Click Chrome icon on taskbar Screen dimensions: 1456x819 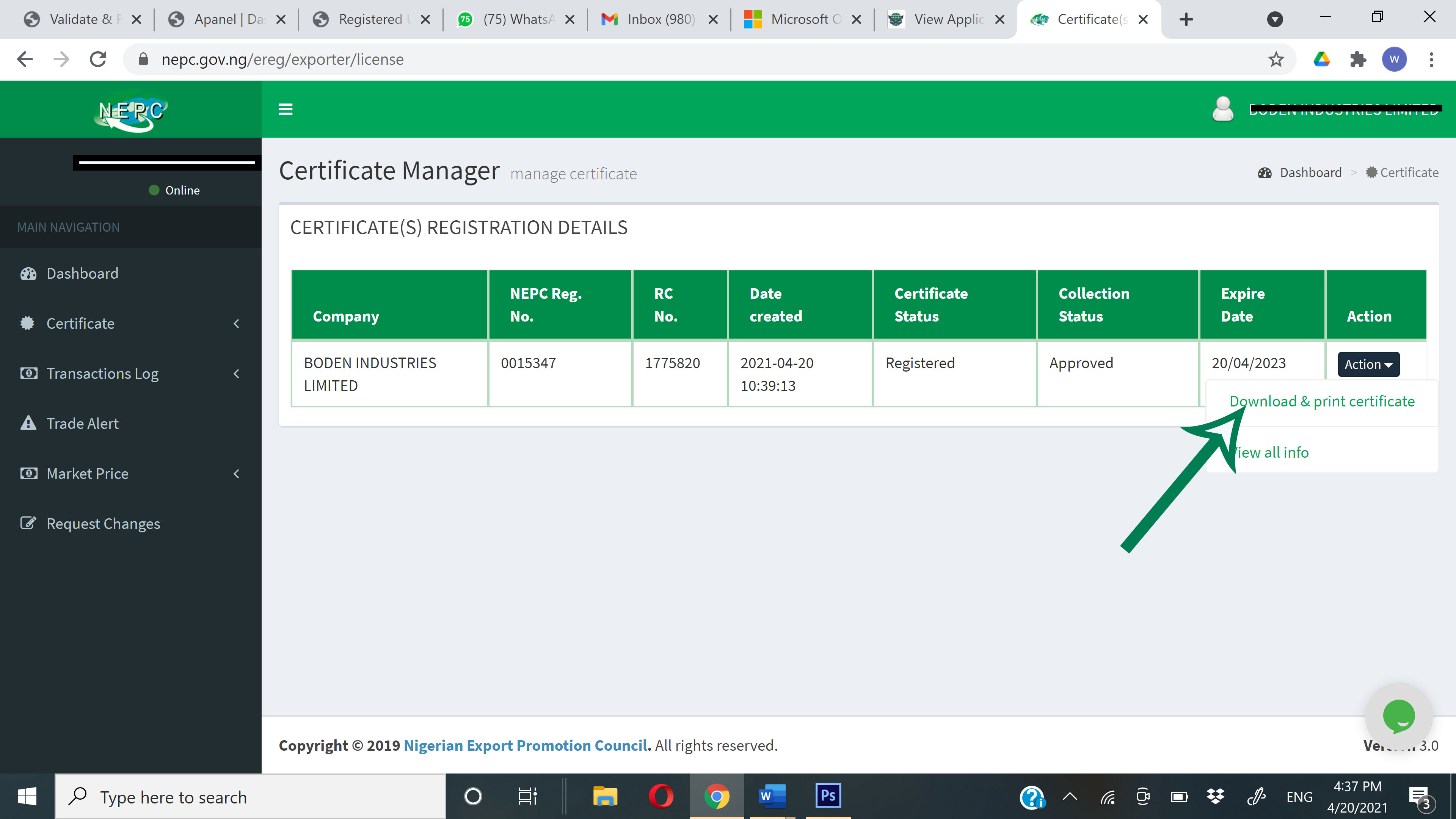pos(716,796)
